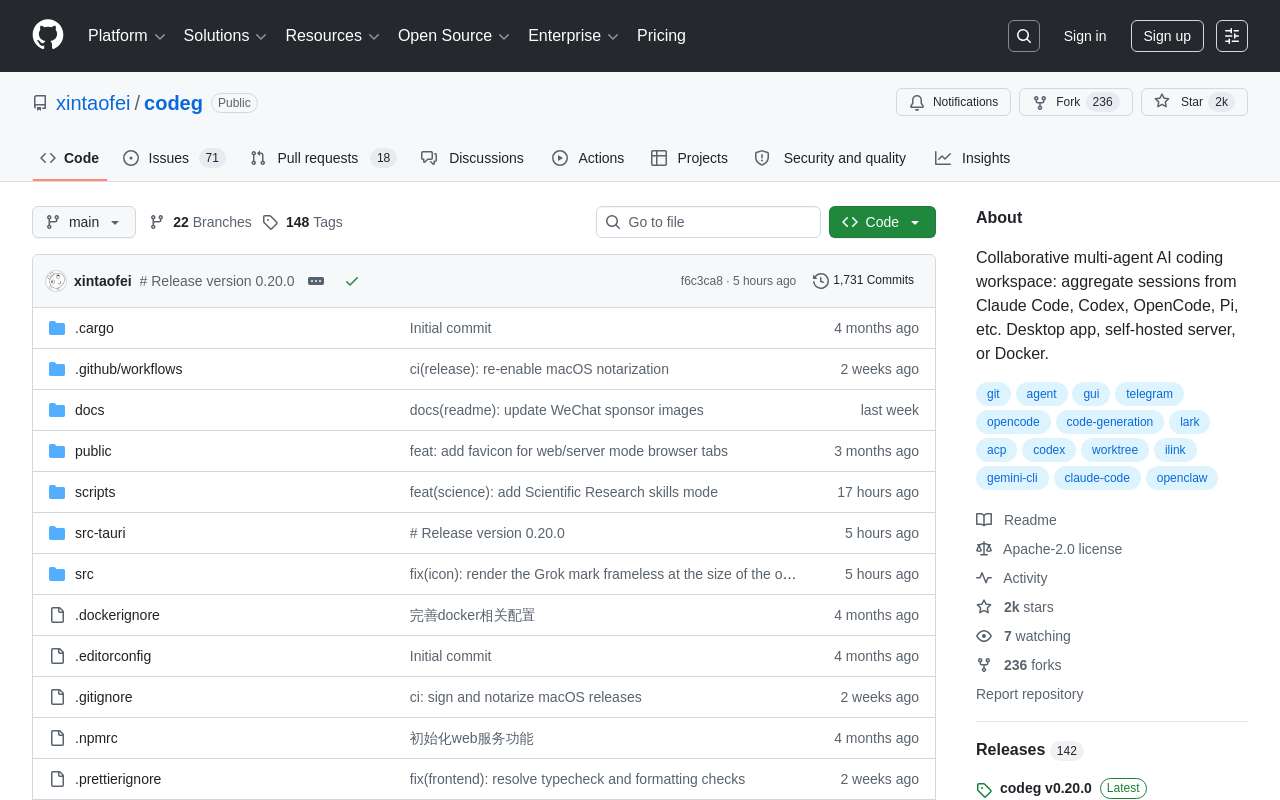1280x800 pixels.
Task: Open the Enterprise dropdown menu
Action: 573,36
